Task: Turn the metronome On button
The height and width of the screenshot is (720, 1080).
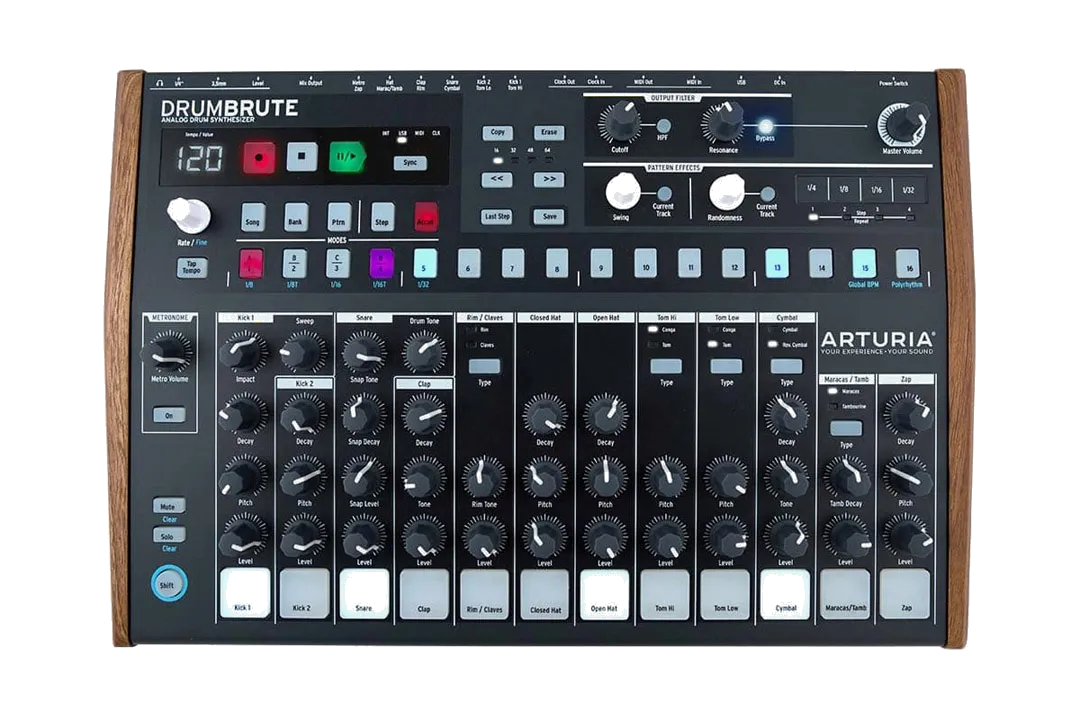Action: [x=169, y=415]
